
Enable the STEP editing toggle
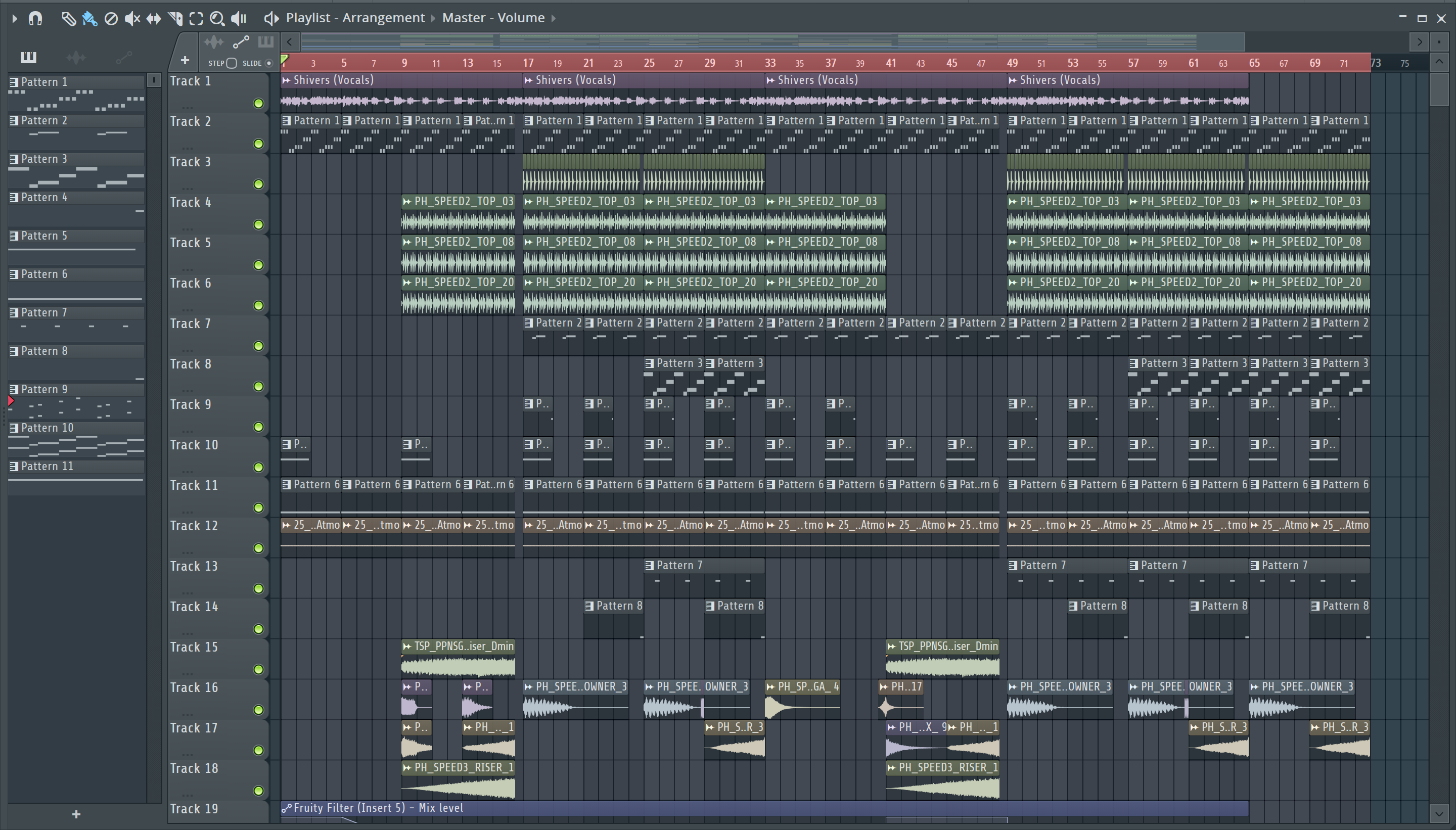point(232,63)
